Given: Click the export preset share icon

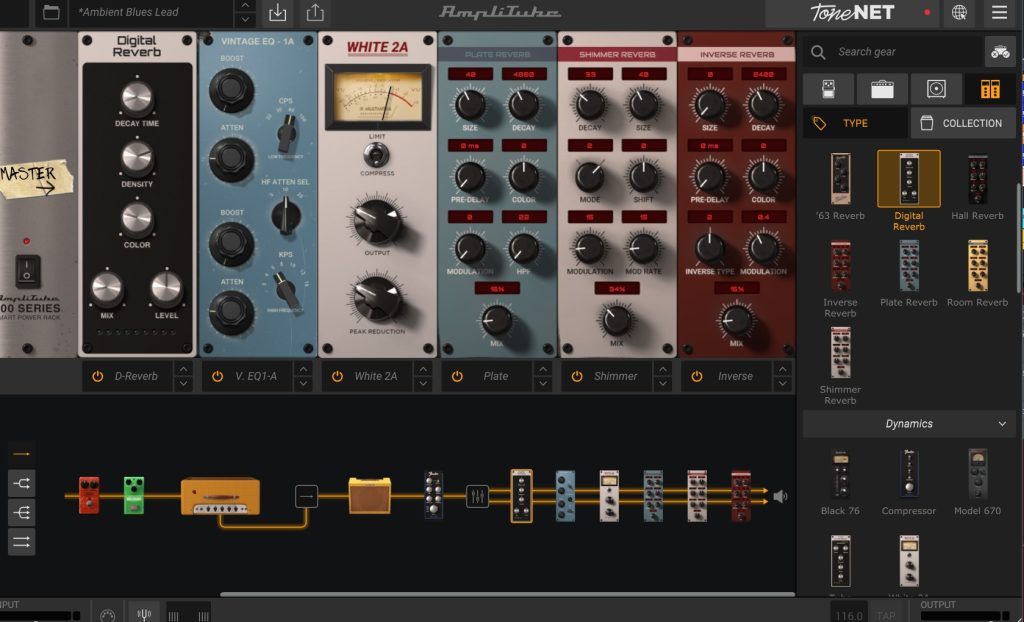Looking at the screenshot, I should (315, 13).
